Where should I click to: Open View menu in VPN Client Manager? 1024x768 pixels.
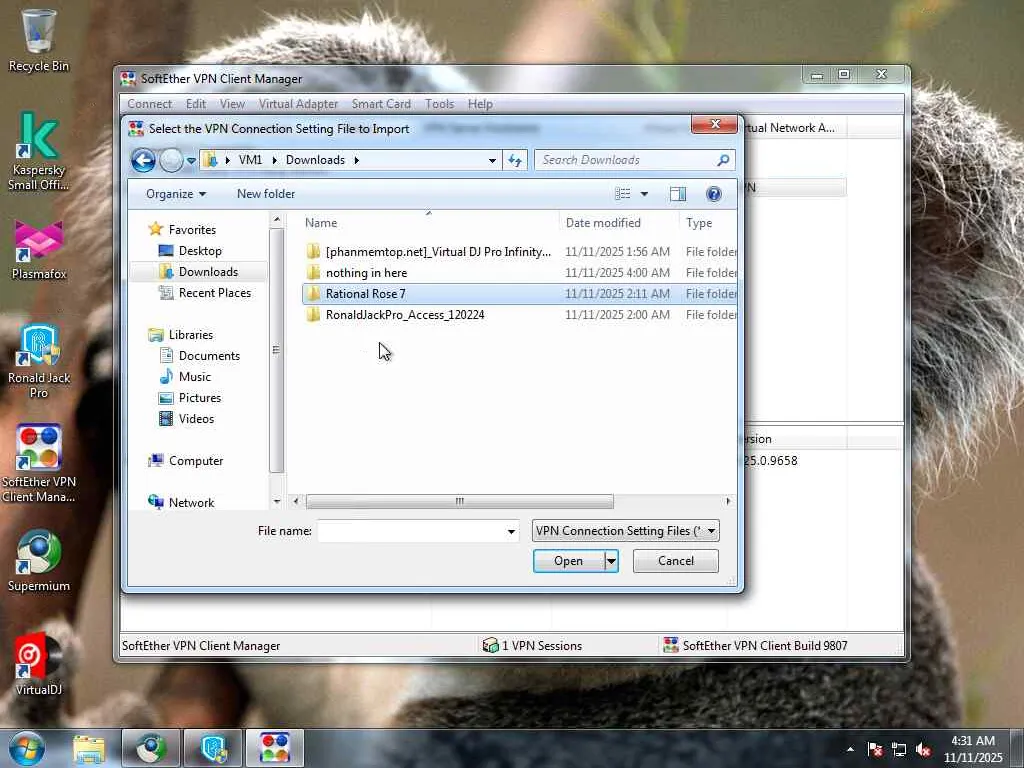(x=232, y=104)
